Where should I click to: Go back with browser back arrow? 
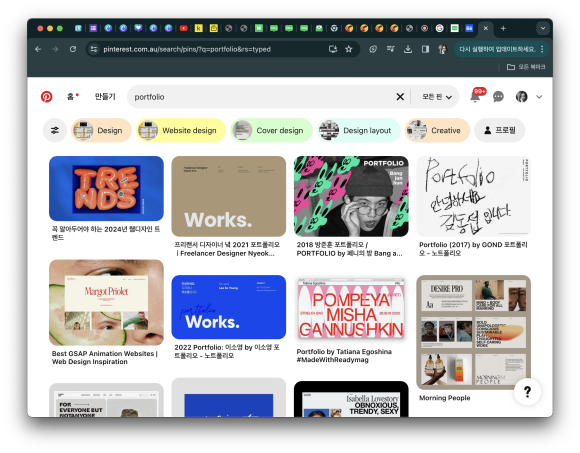(38, 49)
